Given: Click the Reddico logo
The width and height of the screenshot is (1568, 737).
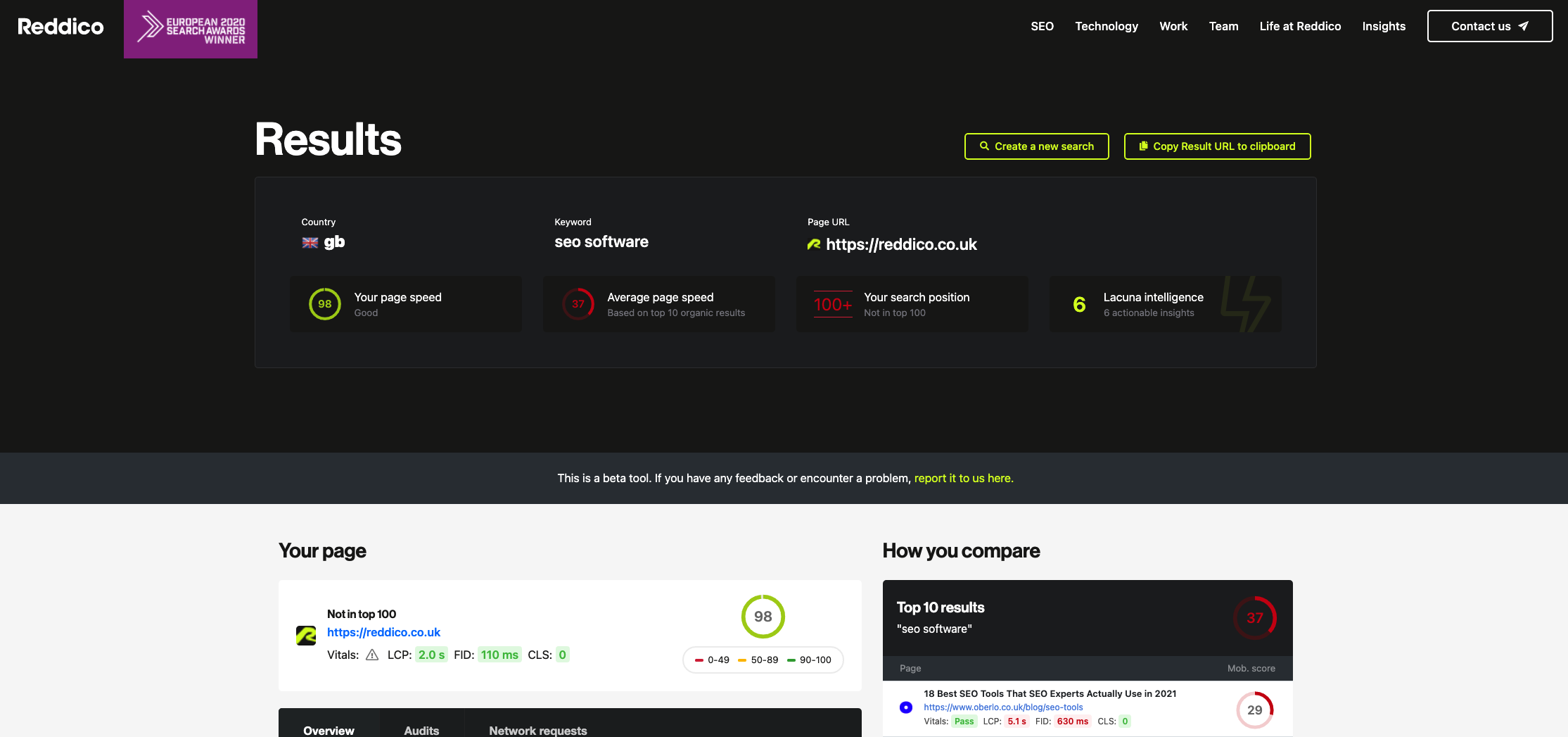Looking at the screenshot, I should point(60,27).
